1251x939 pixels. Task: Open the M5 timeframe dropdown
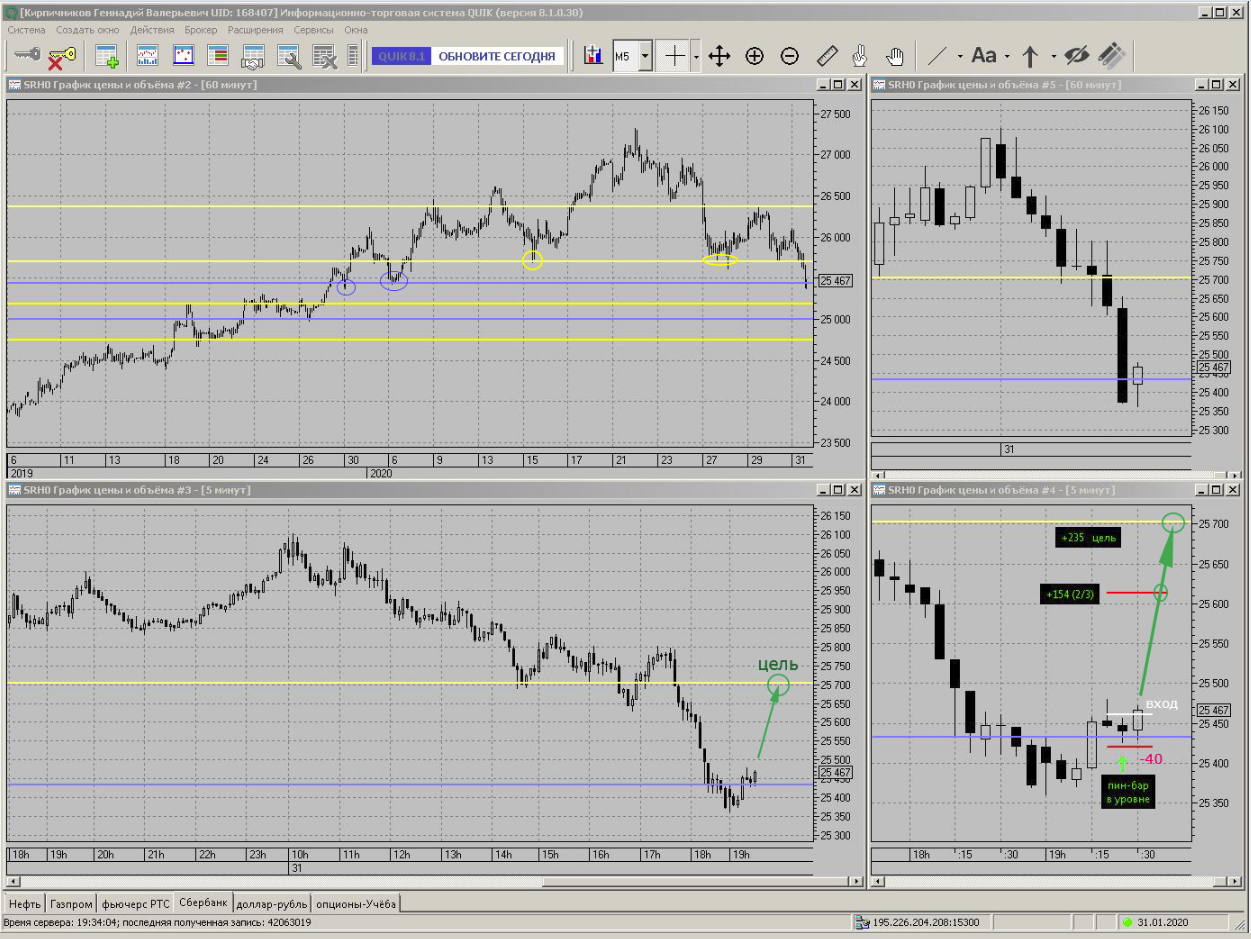(645, 56)
